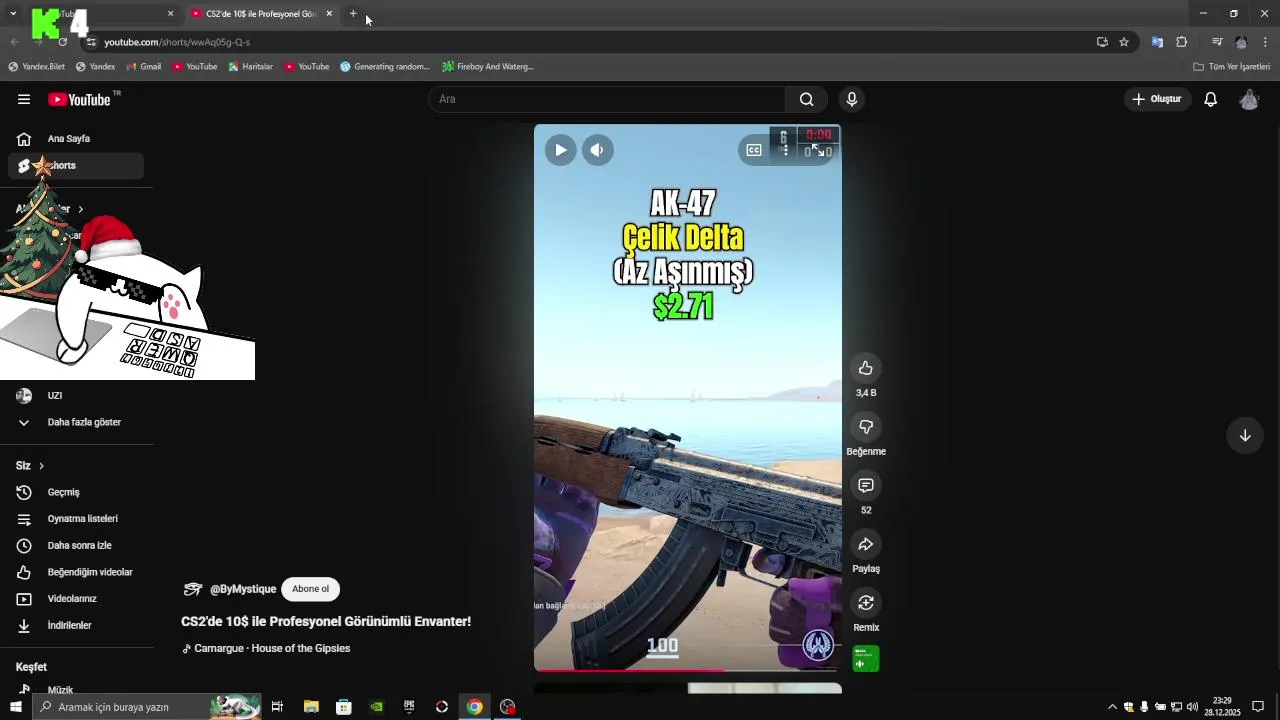Open Daha sonra izle list
Viewport: 1280px width, 720px height.
(76, 545)
